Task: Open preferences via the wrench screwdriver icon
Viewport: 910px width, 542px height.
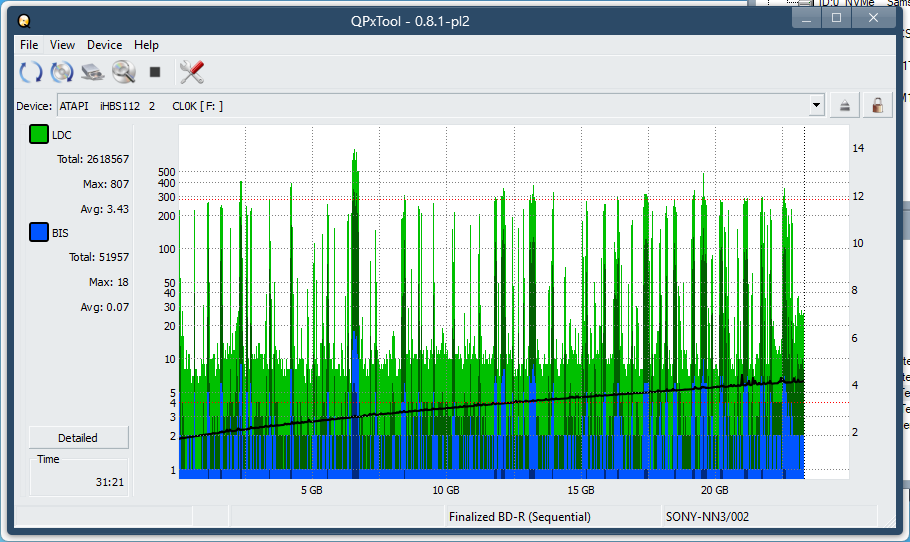Action: (x=192, y=72)
